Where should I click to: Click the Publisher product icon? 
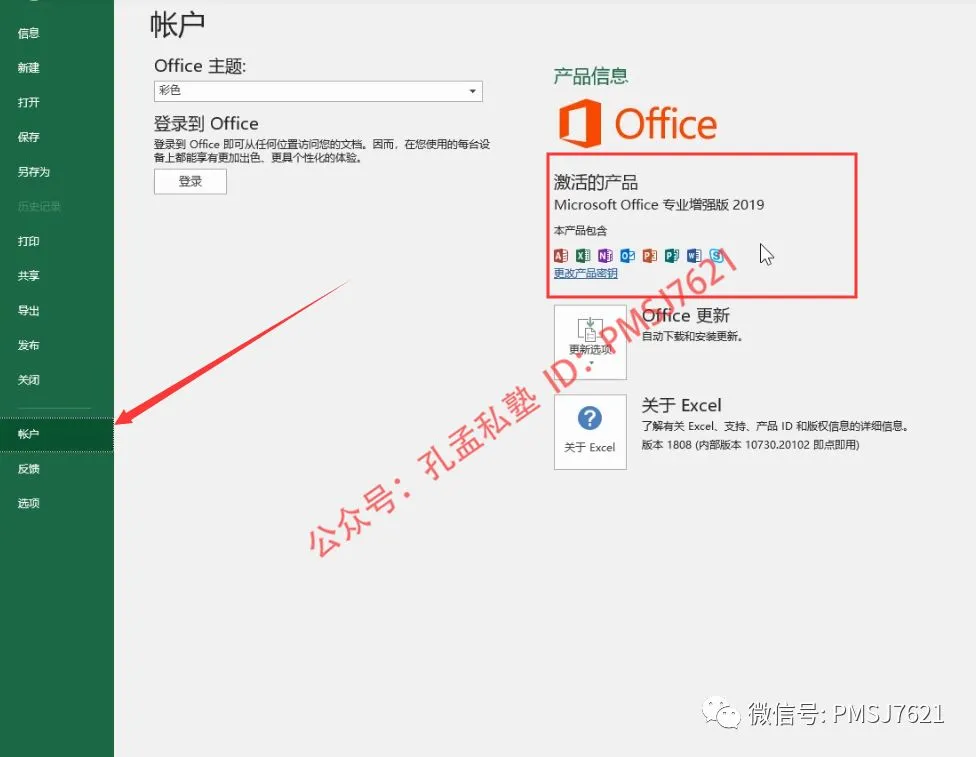tap(672, 255)
